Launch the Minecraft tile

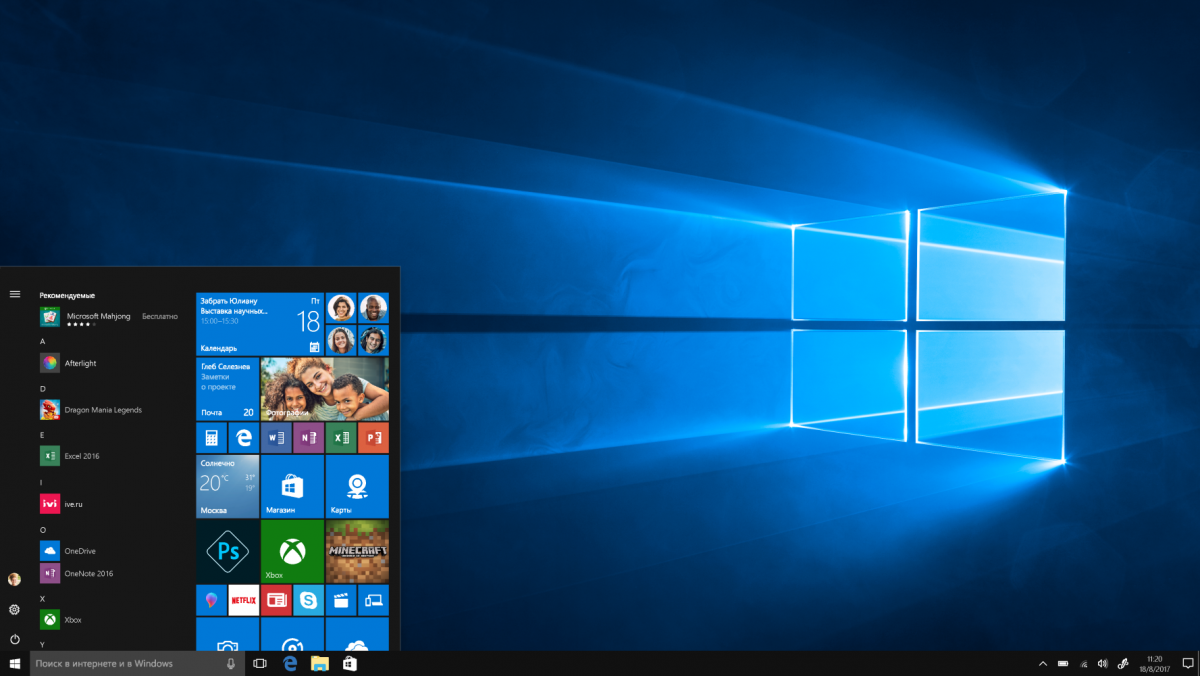pos(357,551)
